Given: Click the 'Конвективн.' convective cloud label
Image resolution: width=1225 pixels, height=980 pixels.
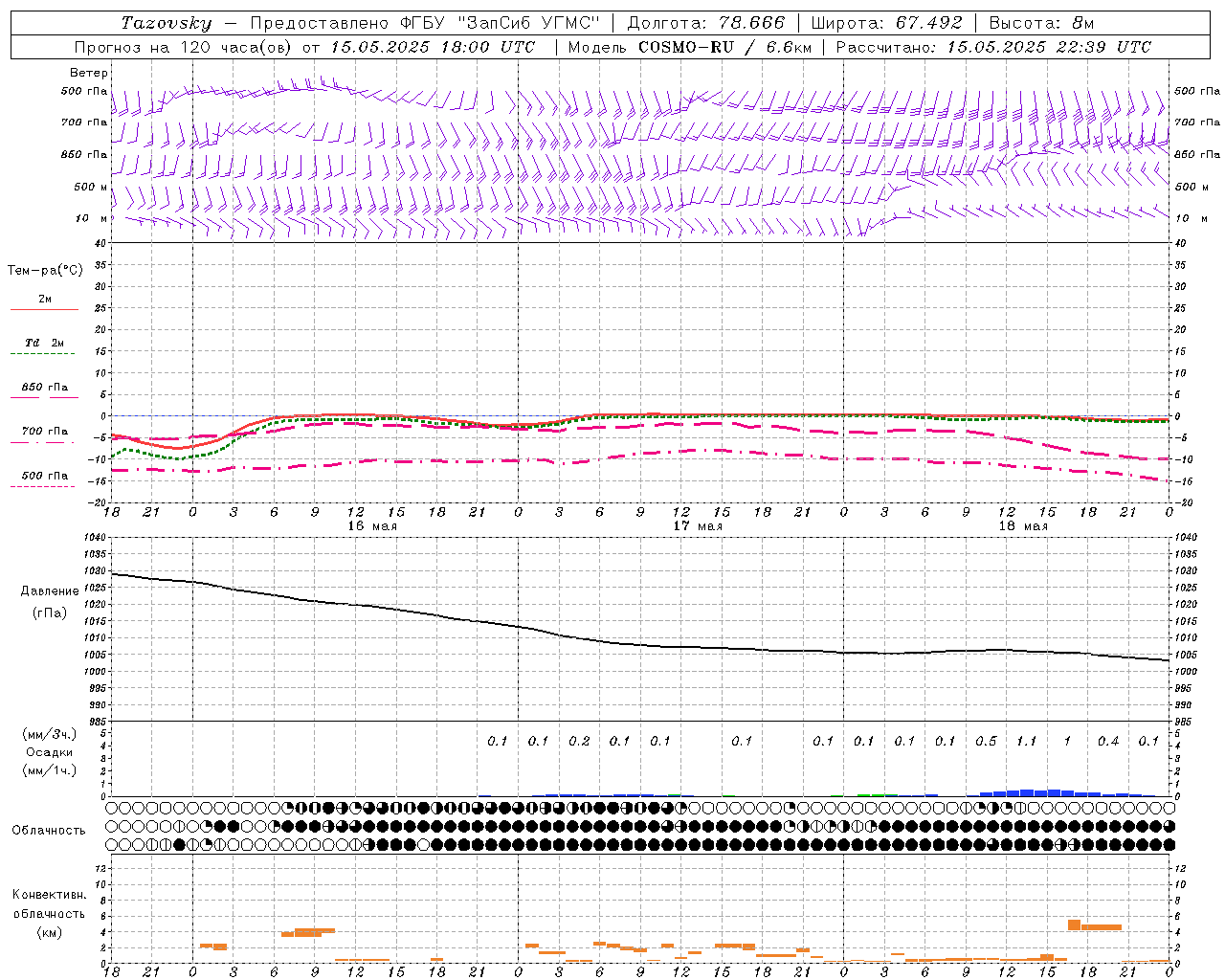Looking at the screenshot, I should tap(49, 895).
